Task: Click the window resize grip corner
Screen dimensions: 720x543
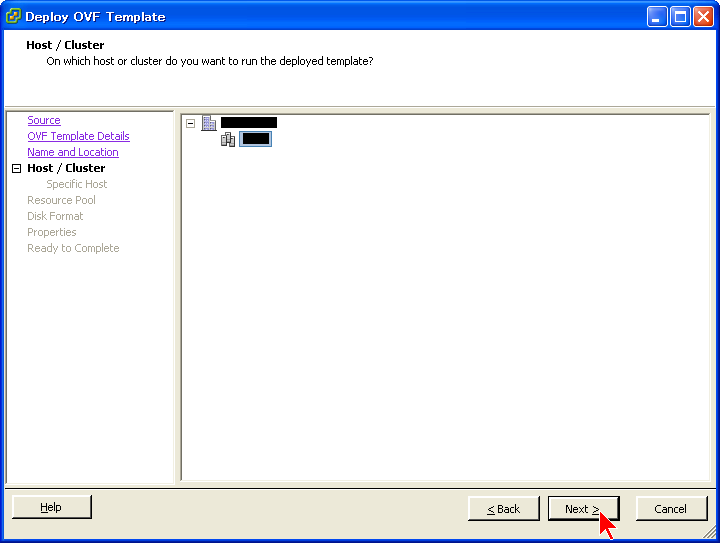Action: (709, 532)
